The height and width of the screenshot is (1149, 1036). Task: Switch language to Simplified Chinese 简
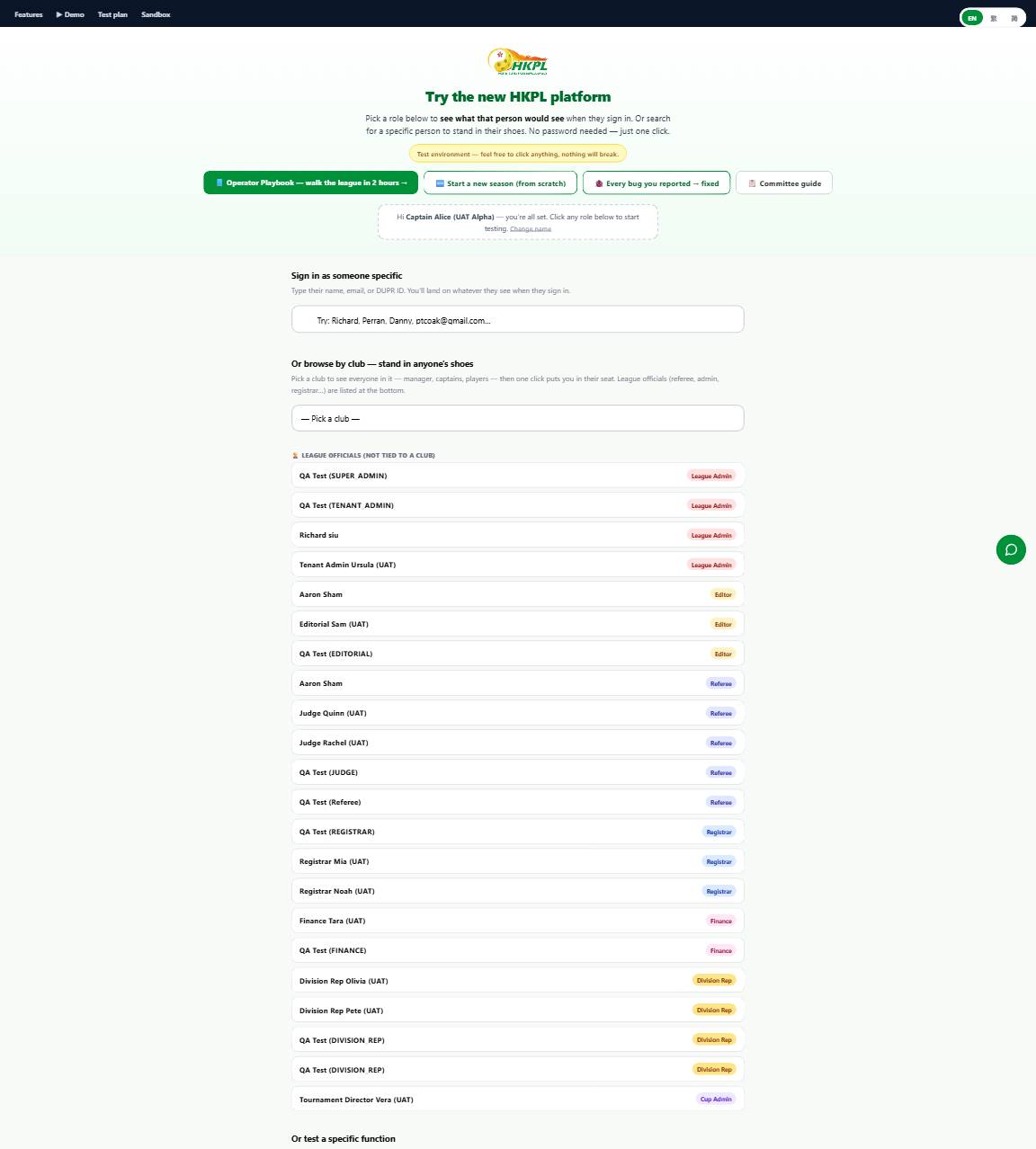1014,18
